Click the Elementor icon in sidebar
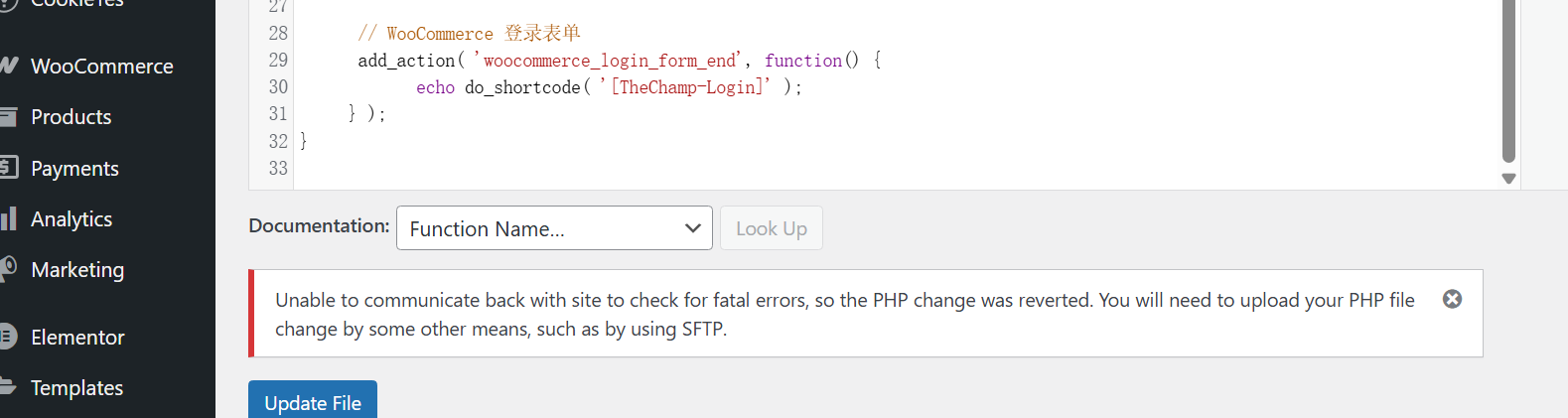This screenshot has height=418, width=1568. (8, 337)
